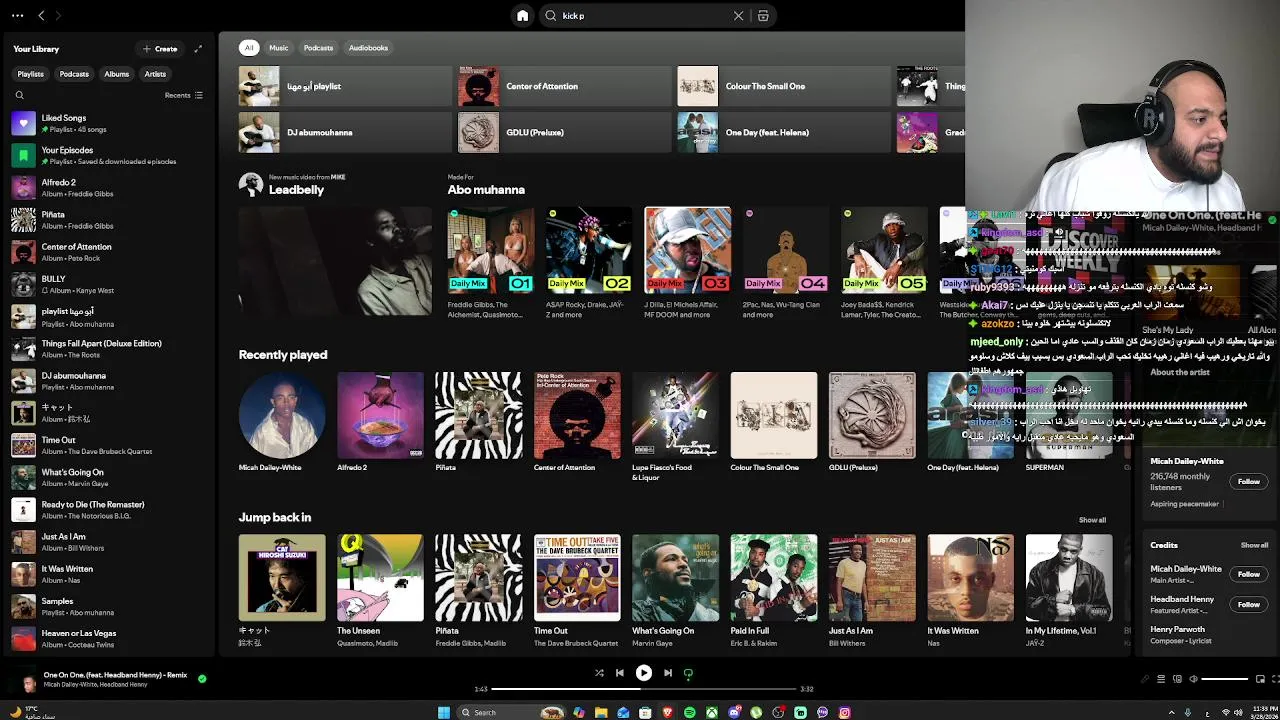Image resolution: width=1280 pixels, height=720 pixels.
Task: Clear the search field with the X
Action: (739, 16)
